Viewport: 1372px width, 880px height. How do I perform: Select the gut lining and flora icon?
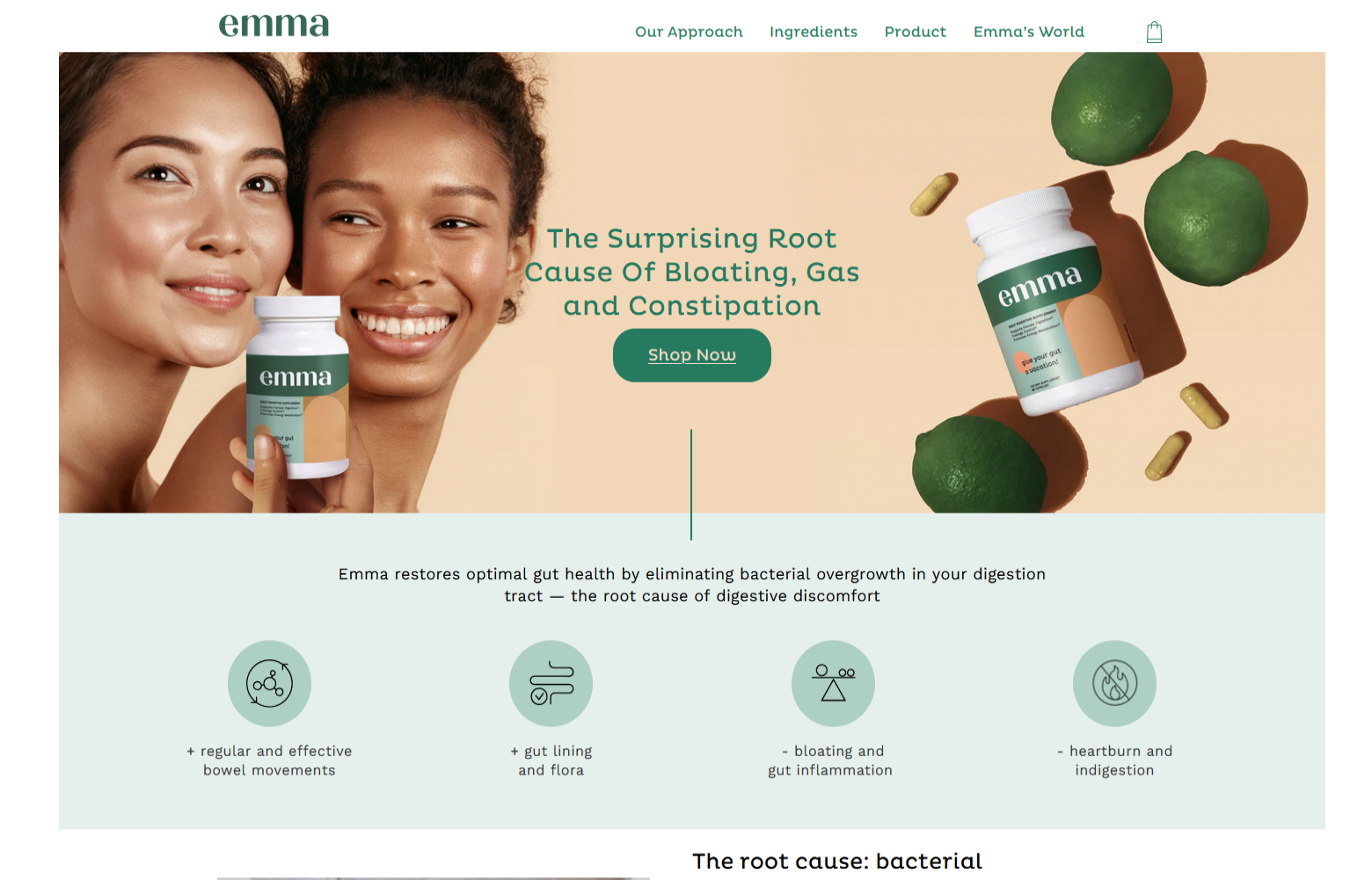pos(551,683)
